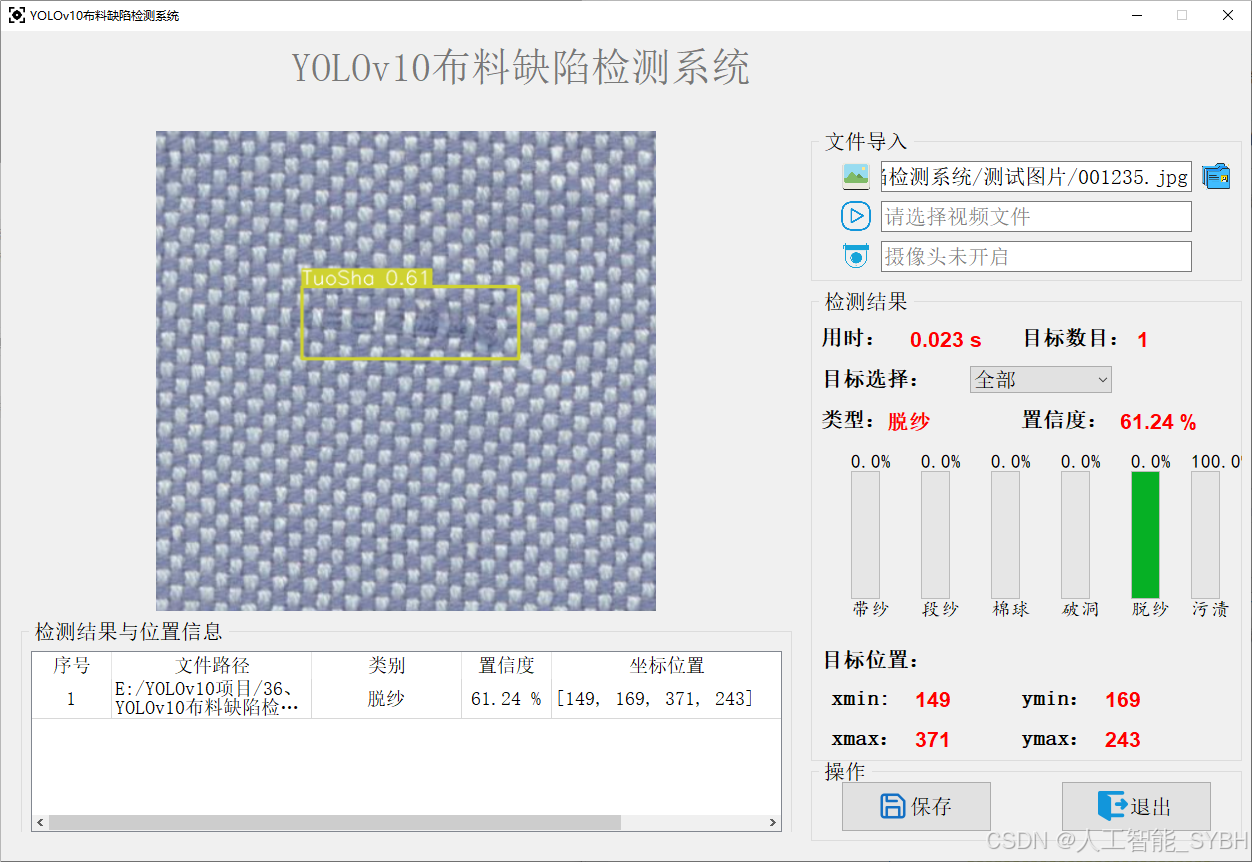Screen dimensions: 1252x862
Task: Click the video play icon
Action: 856,216
